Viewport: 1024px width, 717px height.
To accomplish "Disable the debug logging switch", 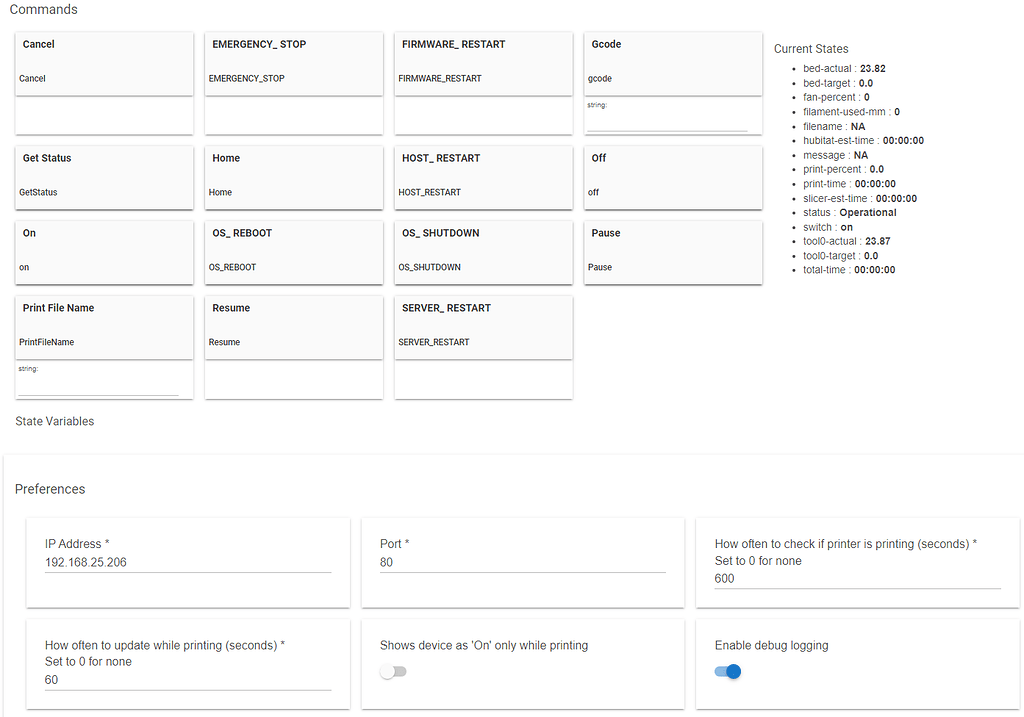I will [728, 672].
